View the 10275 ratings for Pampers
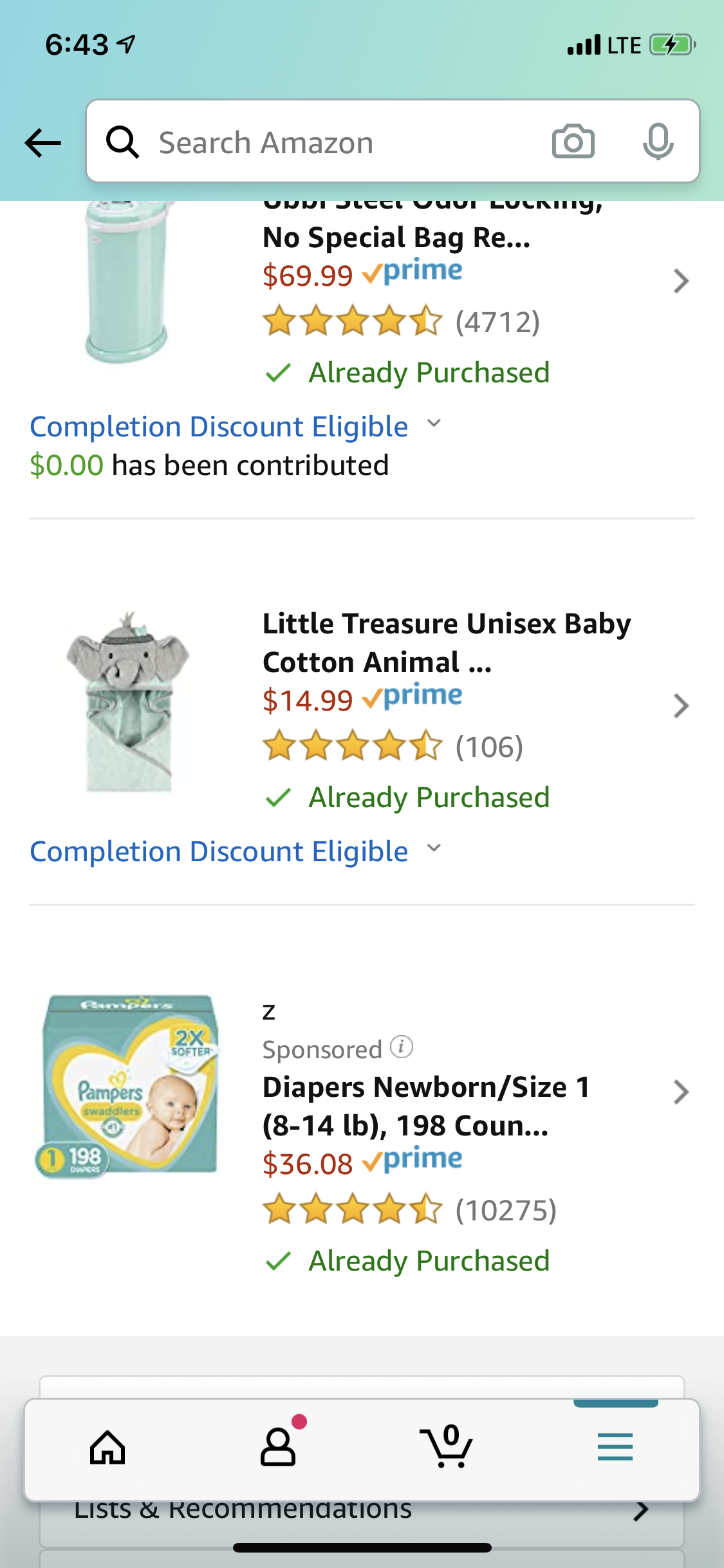 (x=506, y=1210)
